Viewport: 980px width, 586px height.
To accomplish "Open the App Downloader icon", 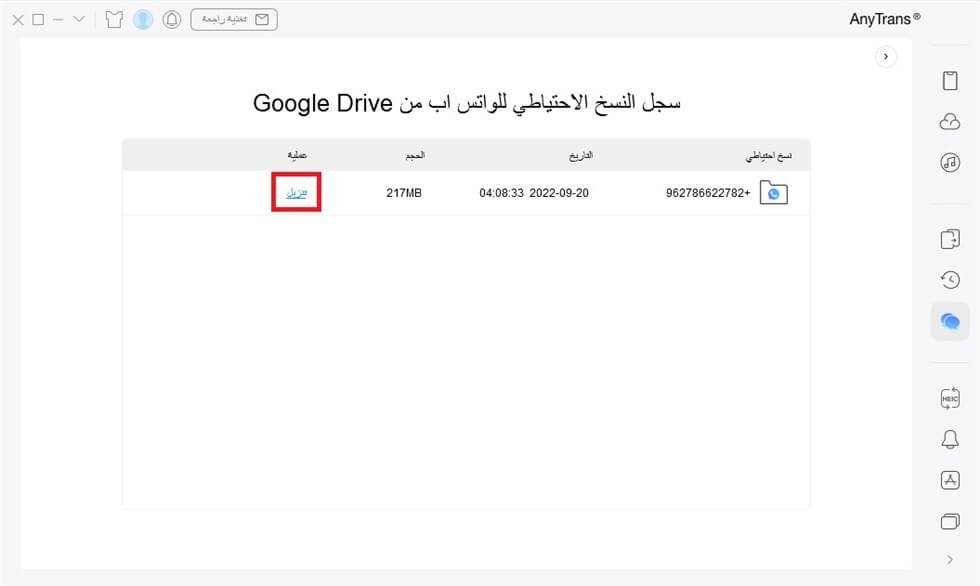I will (x=949, y=480).
